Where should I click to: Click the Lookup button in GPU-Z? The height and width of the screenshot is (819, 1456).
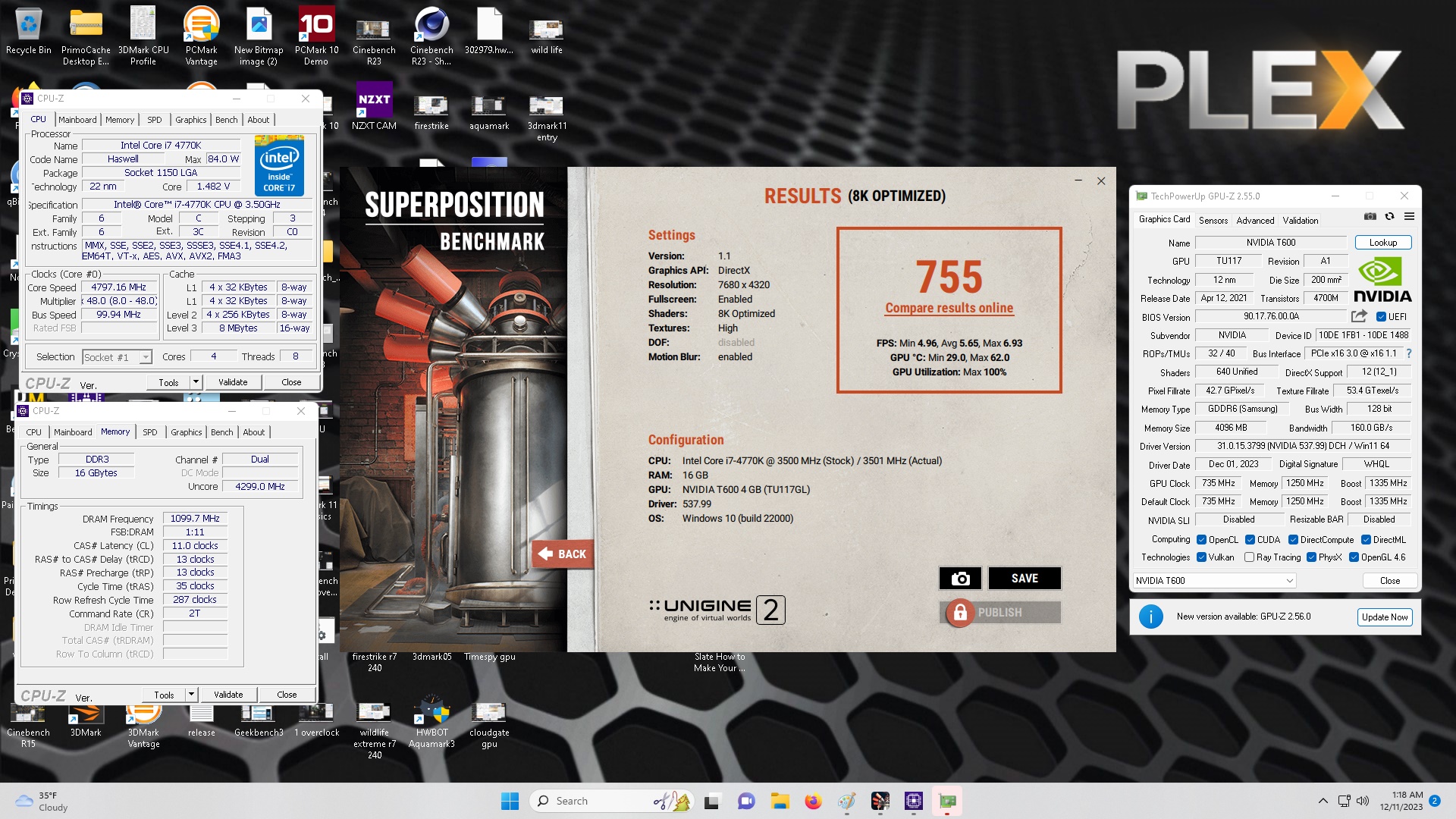coord(1383,243)
